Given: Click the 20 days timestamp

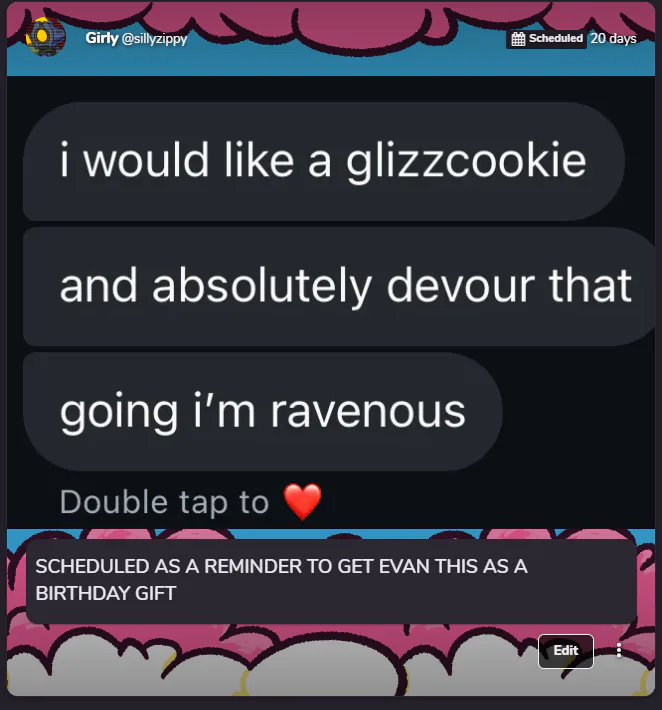Looking at the screenshot, I should (x=613, y=38).
